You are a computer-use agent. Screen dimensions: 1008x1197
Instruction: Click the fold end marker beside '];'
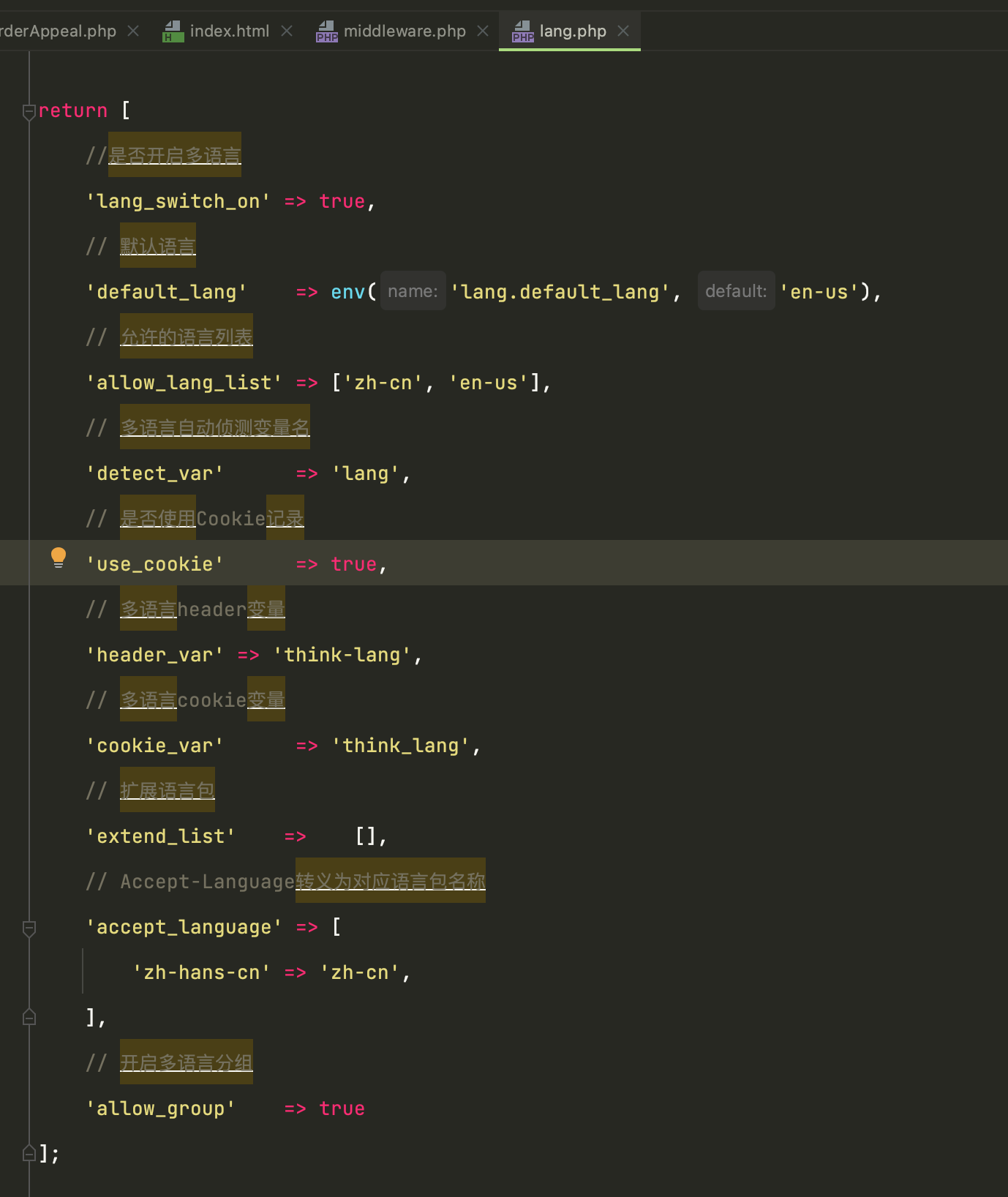point(29,1153)
